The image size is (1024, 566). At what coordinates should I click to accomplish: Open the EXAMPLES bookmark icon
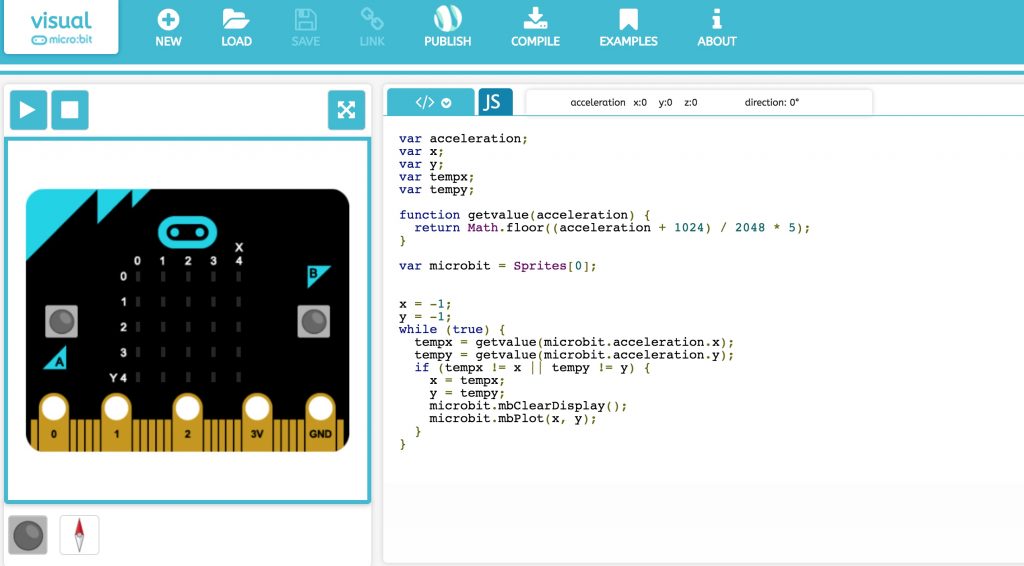[x=628, y=20]
